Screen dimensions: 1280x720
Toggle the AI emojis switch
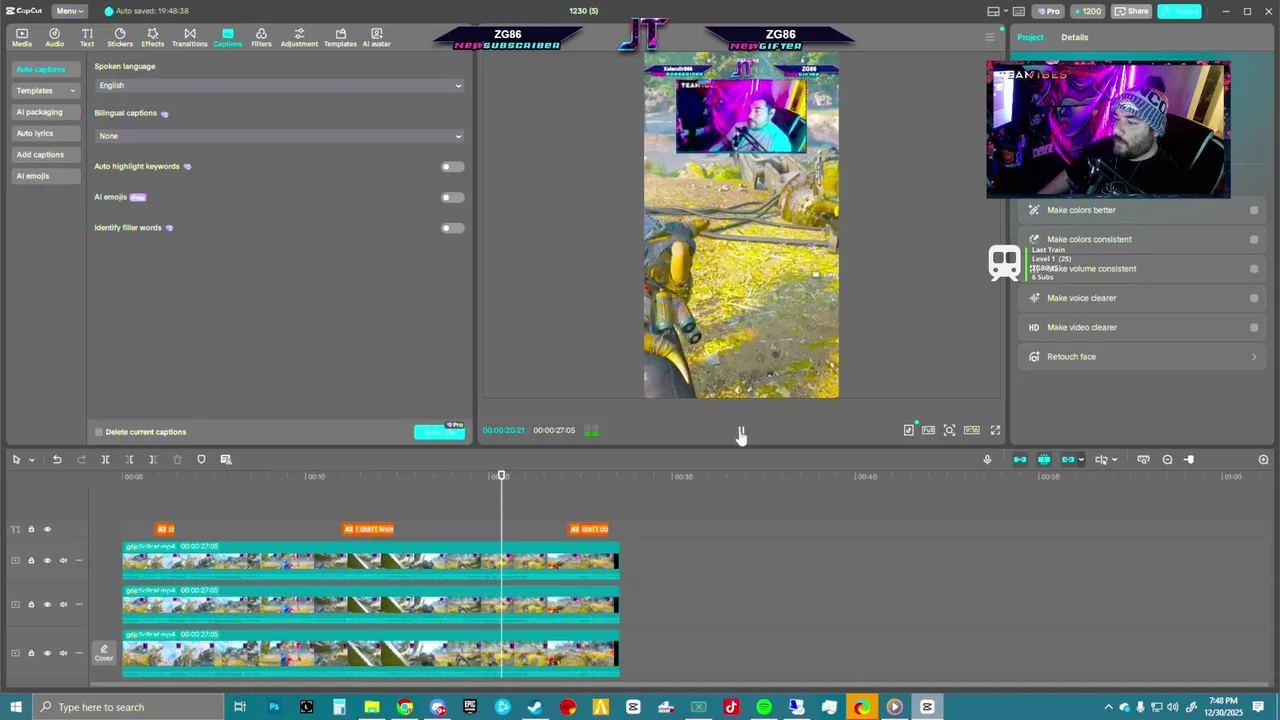[452, 197]
